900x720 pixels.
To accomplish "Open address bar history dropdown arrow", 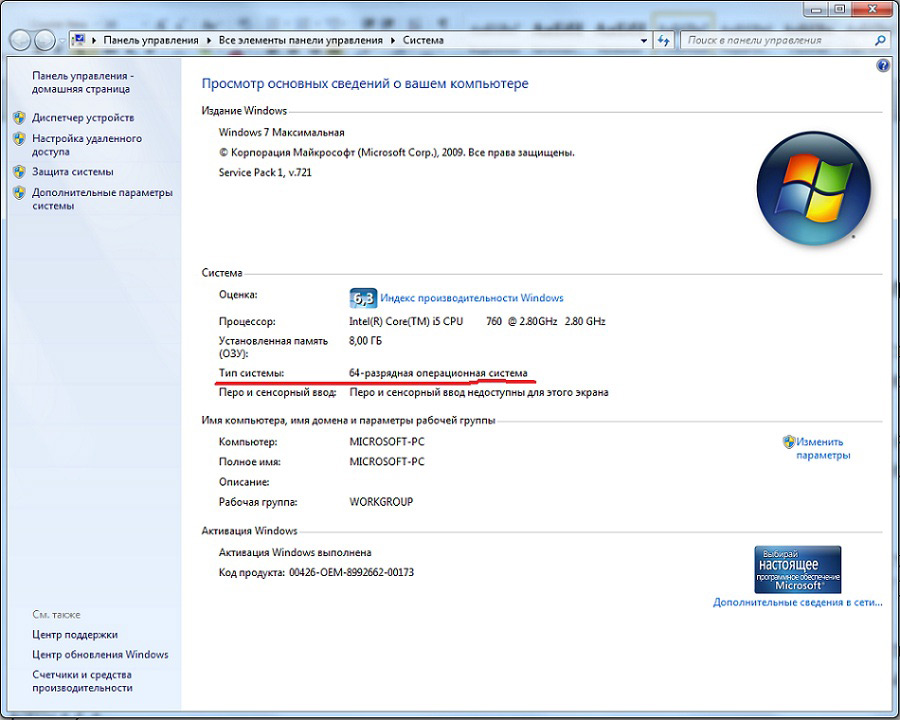I will tap(644, 40).
